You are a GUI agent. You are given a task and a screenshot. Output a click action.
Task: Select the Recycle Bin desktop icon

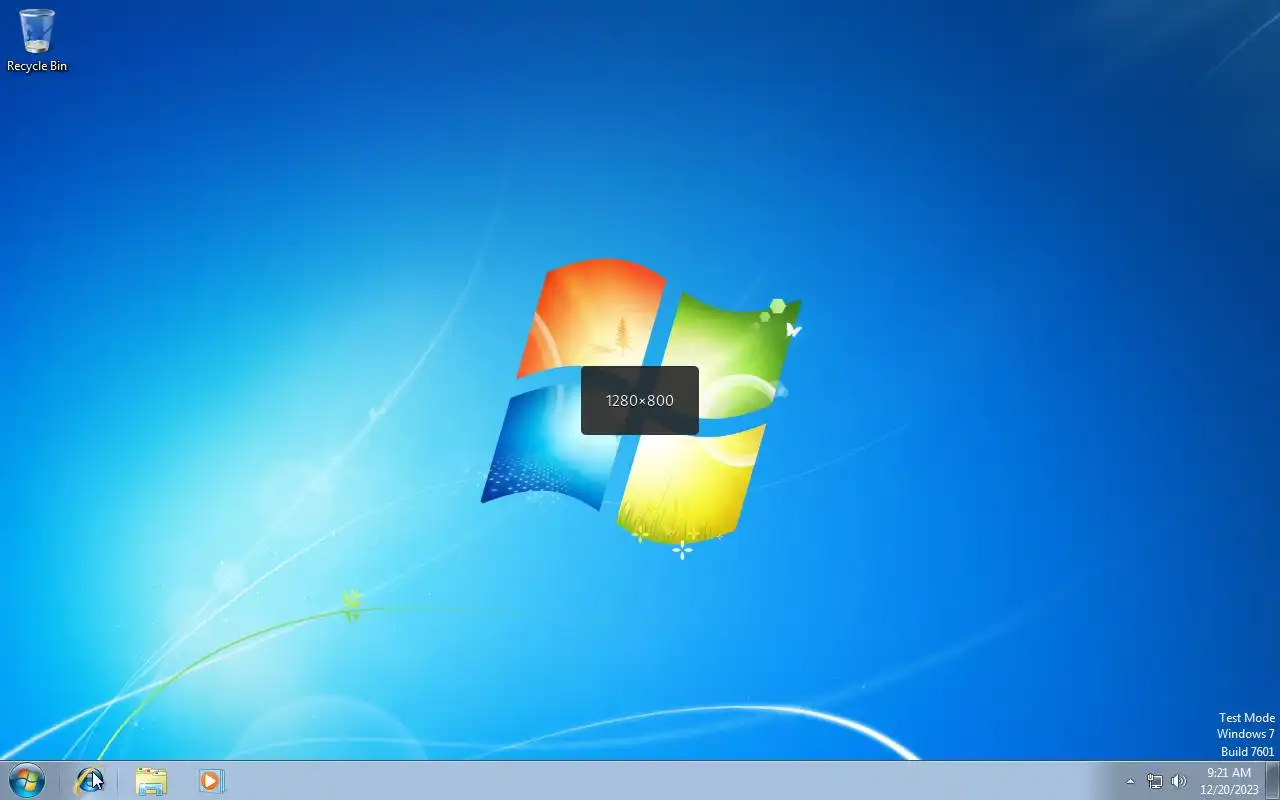click(37, 41)
